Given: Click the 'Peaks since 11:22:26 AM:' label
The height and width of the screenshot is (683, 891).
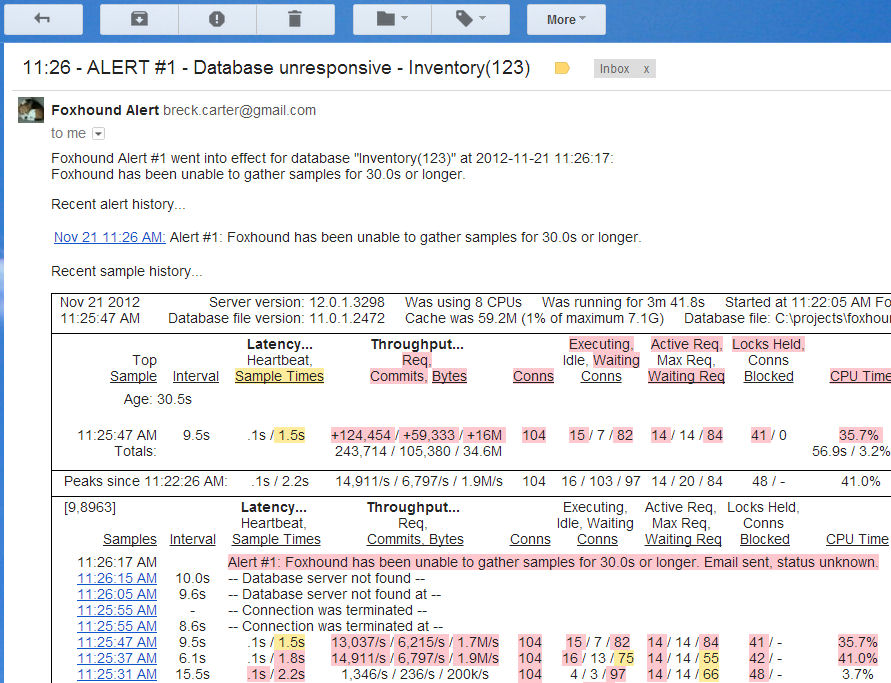Looking at the screenshot, I should pyautogui.click(x=145, y=481).
